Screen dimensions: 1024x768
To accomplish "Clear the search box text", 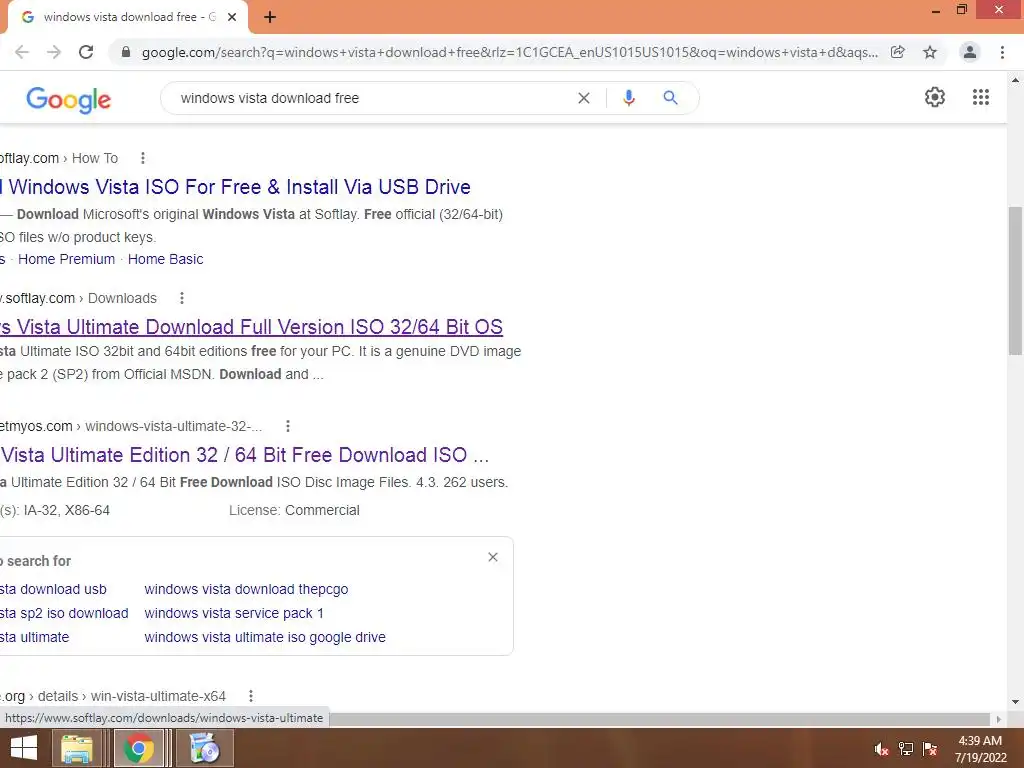I will click(584, 98).
